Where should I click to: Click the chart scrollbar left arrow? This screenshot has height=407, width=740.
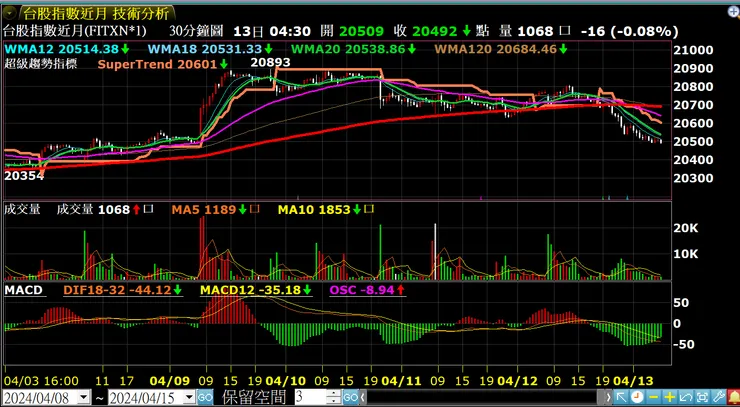(363, 397)
